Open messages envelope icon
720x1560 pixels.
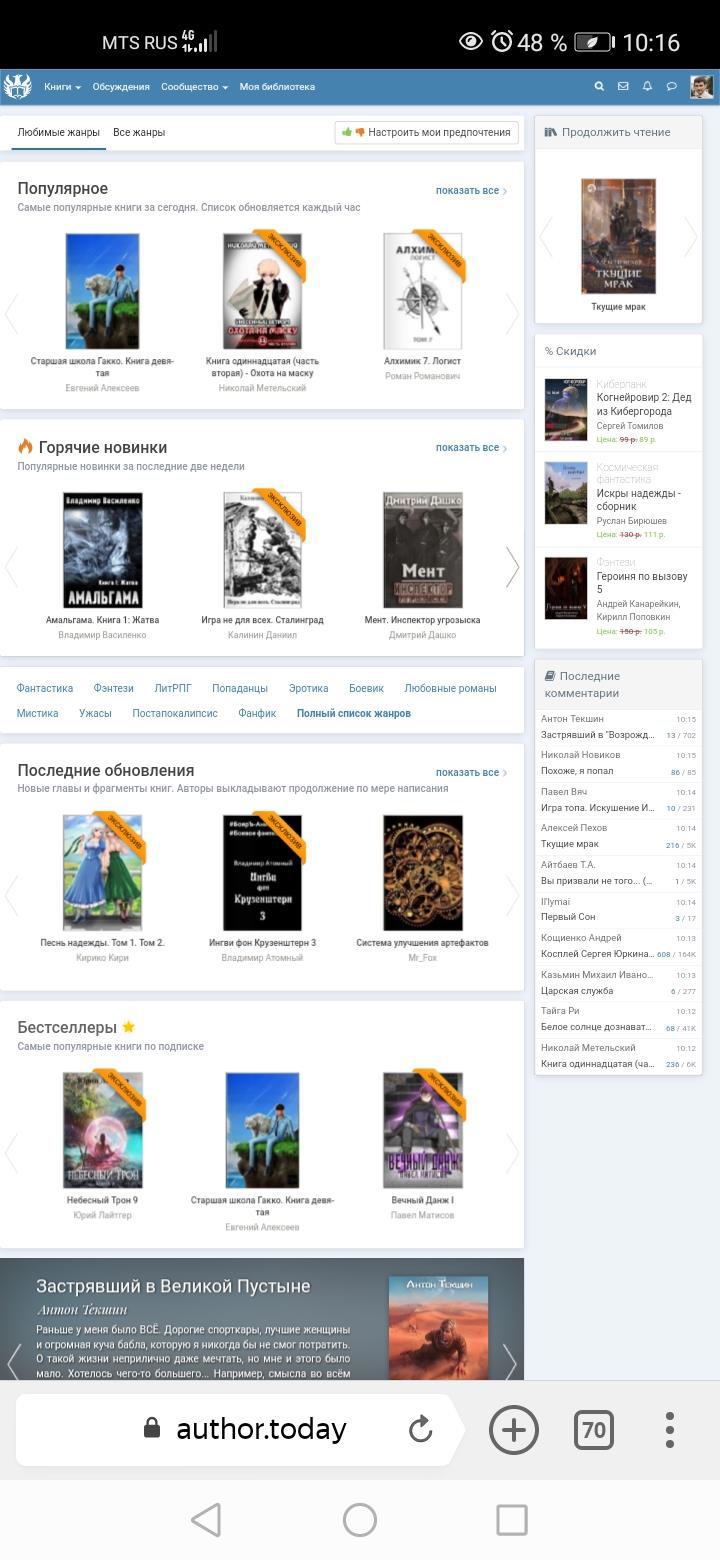(623, 87)
